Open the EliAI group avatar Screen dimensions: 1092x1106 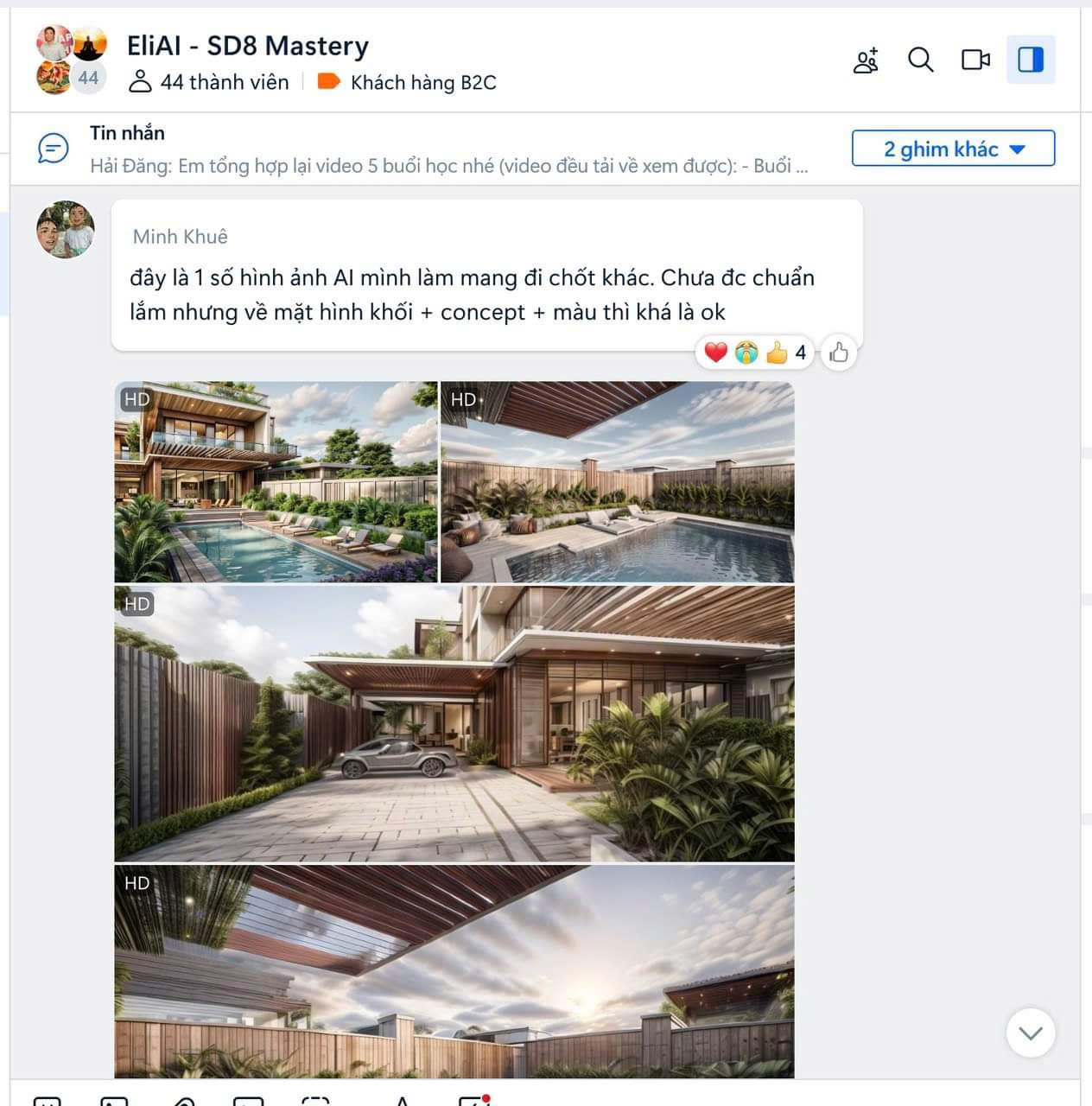[72, 60]
